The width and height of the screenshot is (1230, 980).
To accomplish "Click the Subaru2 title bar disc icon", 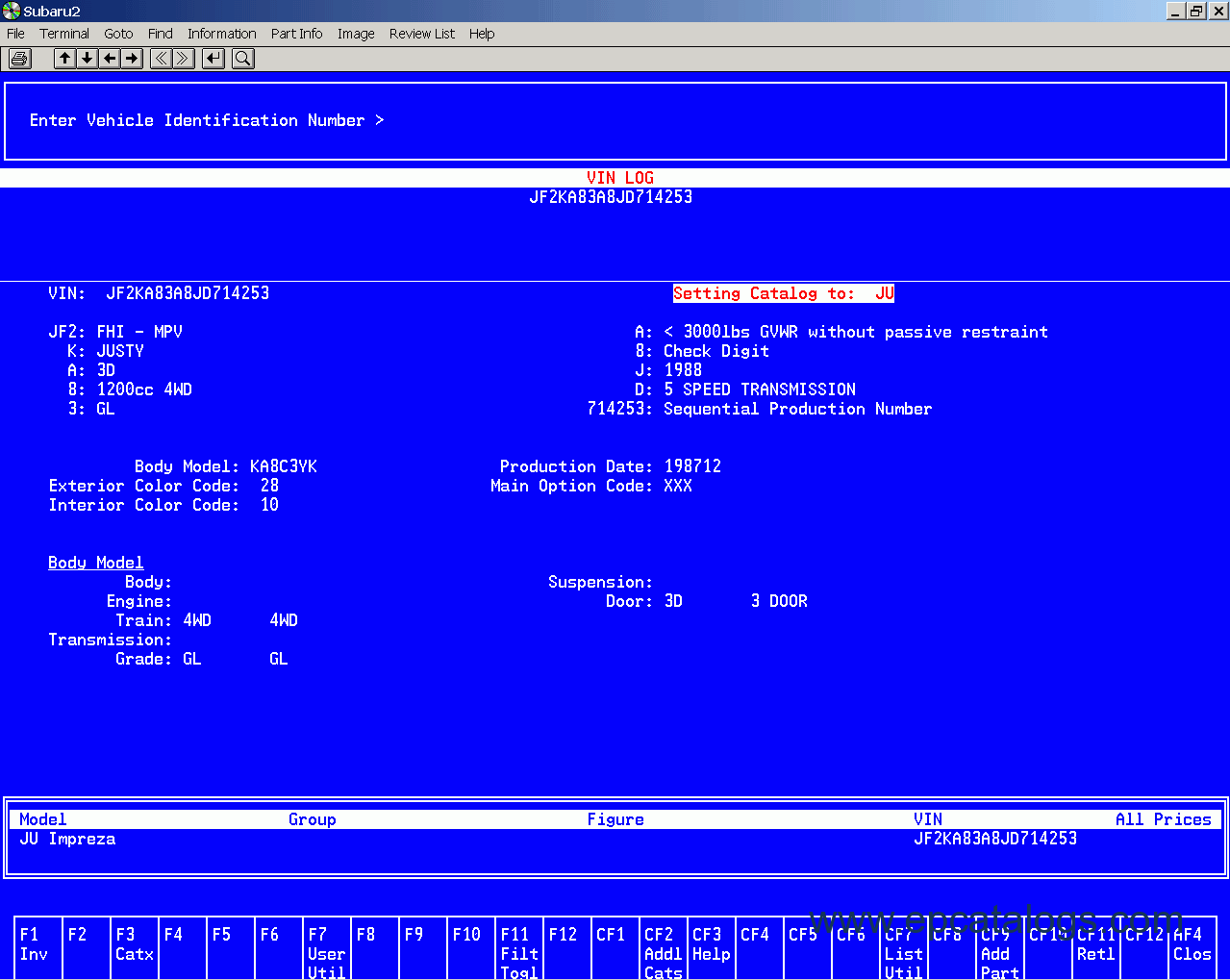I will point(12,11).
